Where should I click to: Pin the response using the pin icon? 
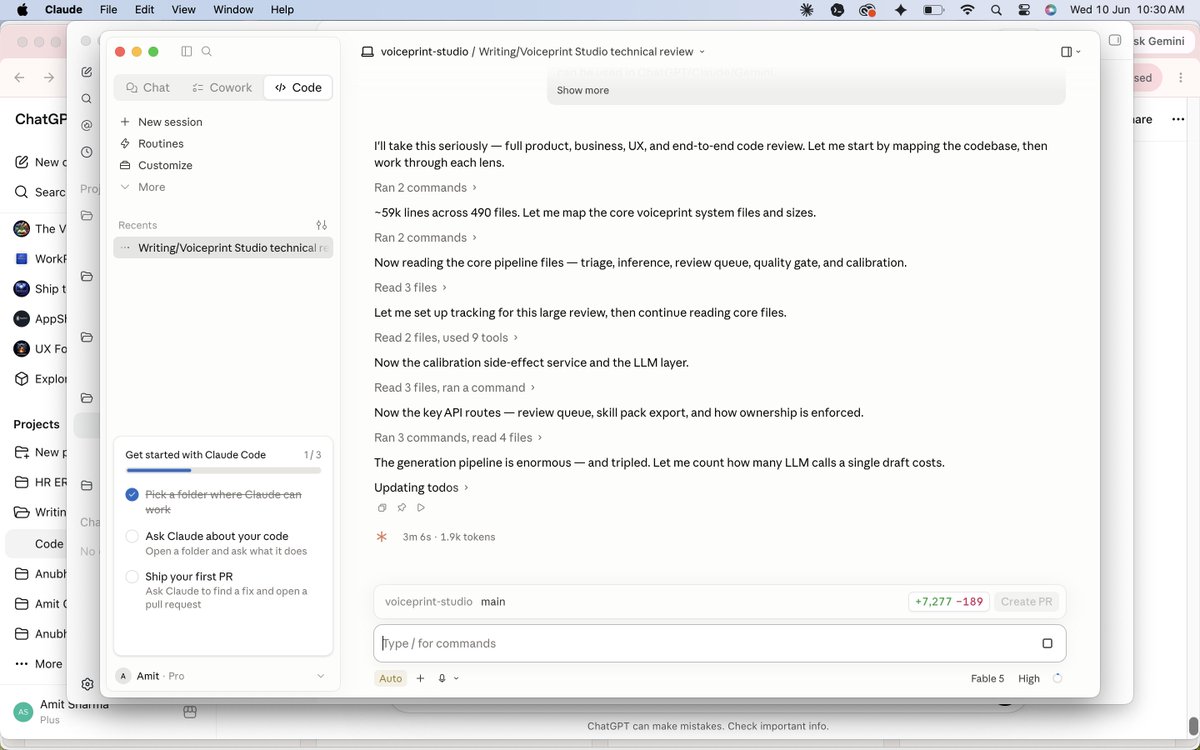point(401,508)
